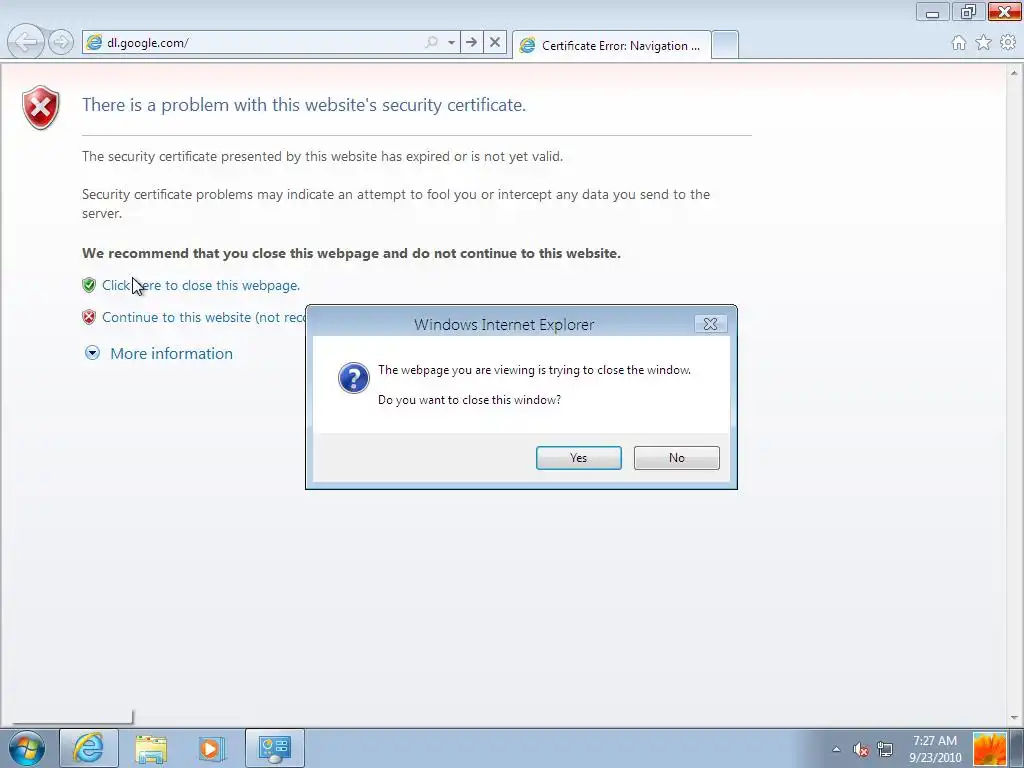Click the search magnifier in address bar
This screenshot has height=768, width=1024.
point(432,42)
